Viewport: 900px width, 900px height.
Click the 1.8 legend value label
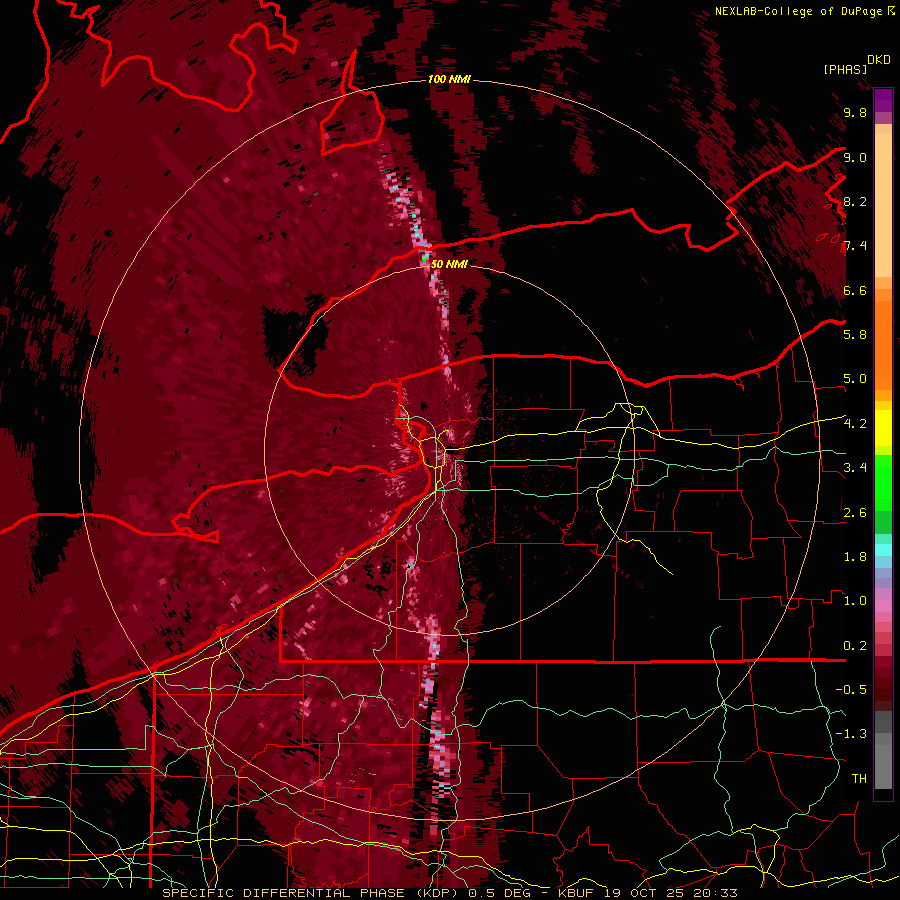(x=855, y=556)
